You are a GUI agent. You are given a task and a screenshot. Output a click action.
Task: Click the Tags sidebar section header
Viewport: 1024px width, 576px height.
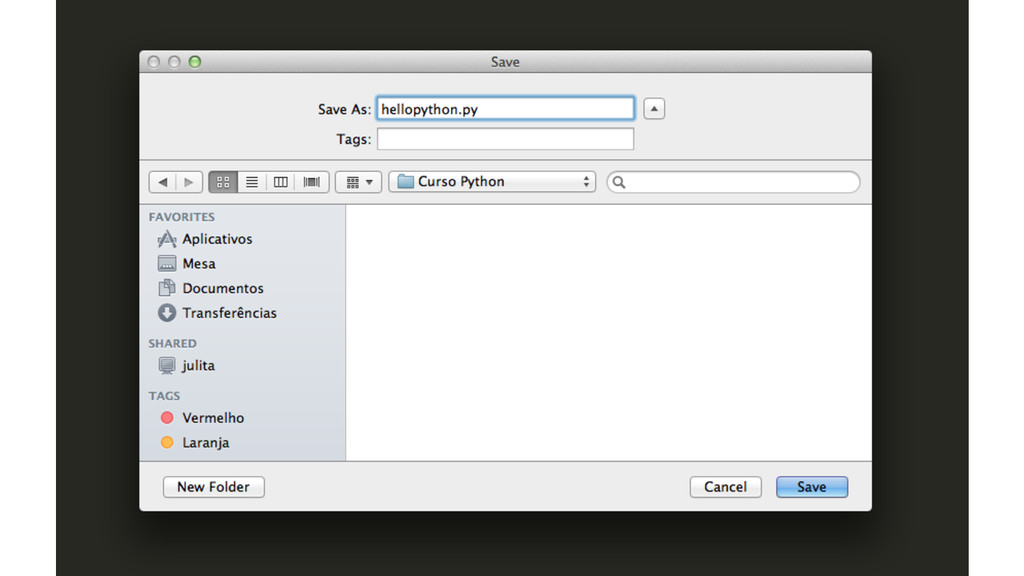click(164, 396)
